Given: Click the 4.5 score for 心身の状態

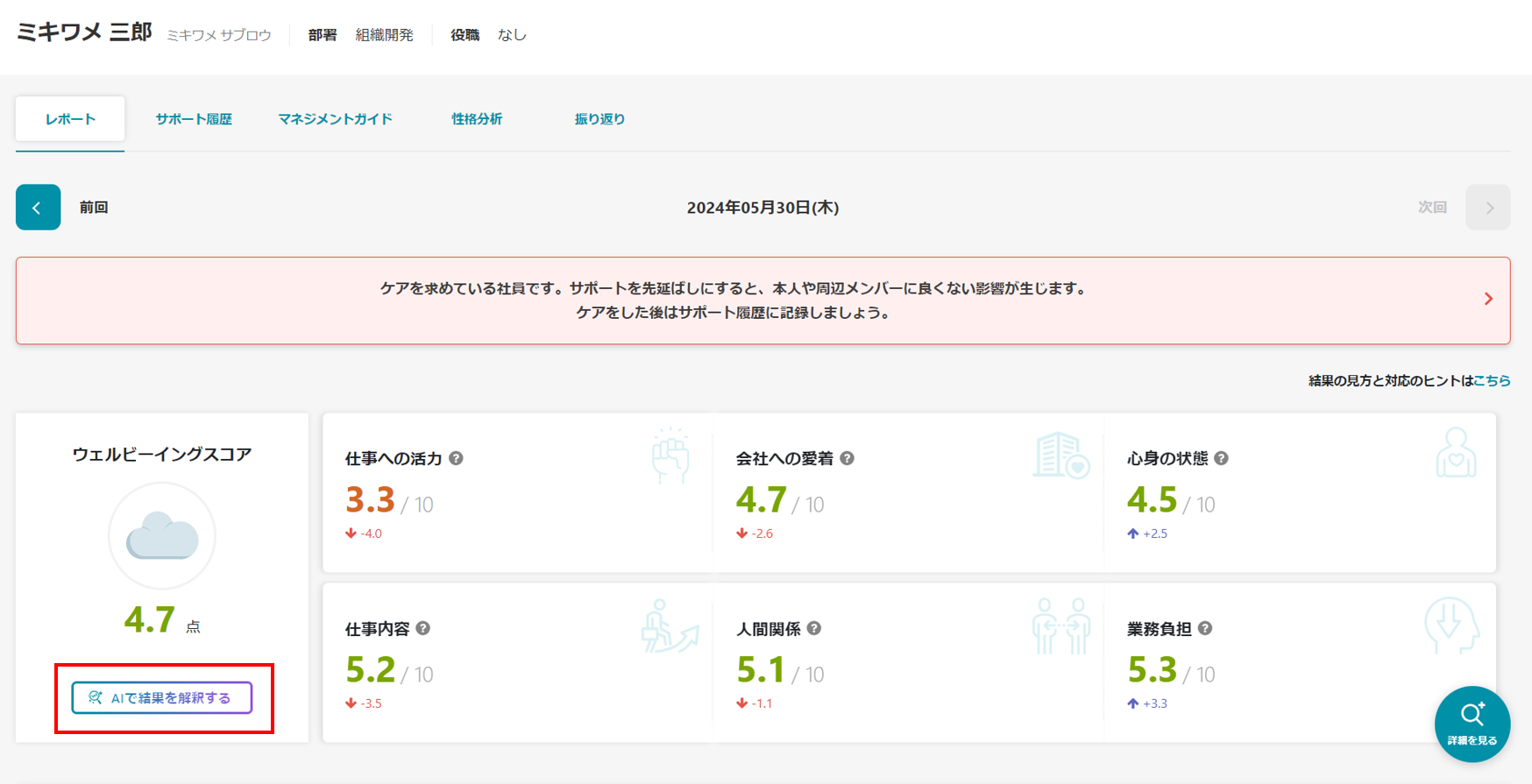Looking at the screenshot, I should [1152, 500].
